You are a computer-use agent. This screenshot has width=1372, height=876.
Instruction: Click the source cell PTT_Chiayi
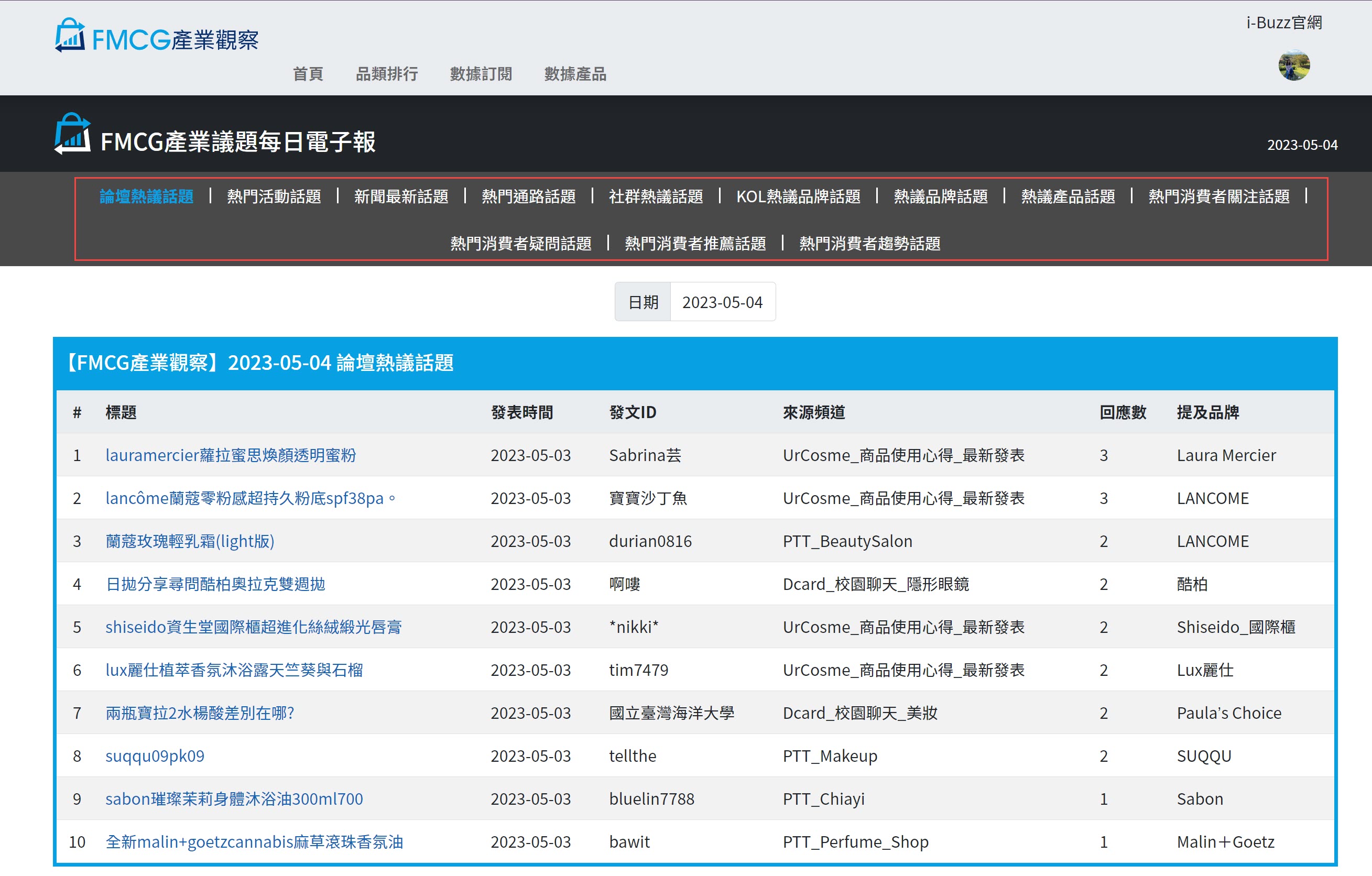click(823, 799)
